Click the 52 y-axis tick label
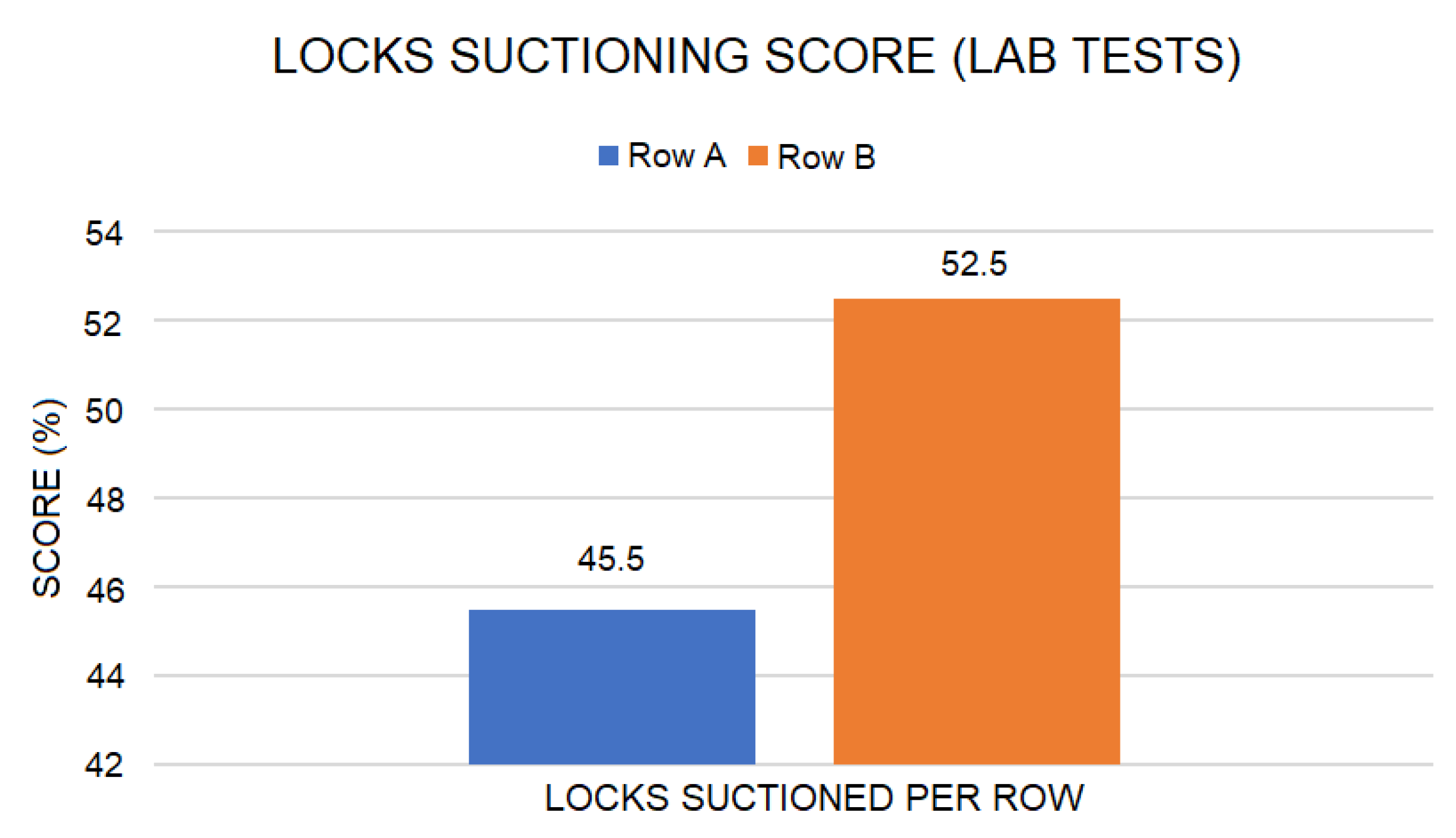The height and width of the screenshot is (838, 1456). coord(103,324)
